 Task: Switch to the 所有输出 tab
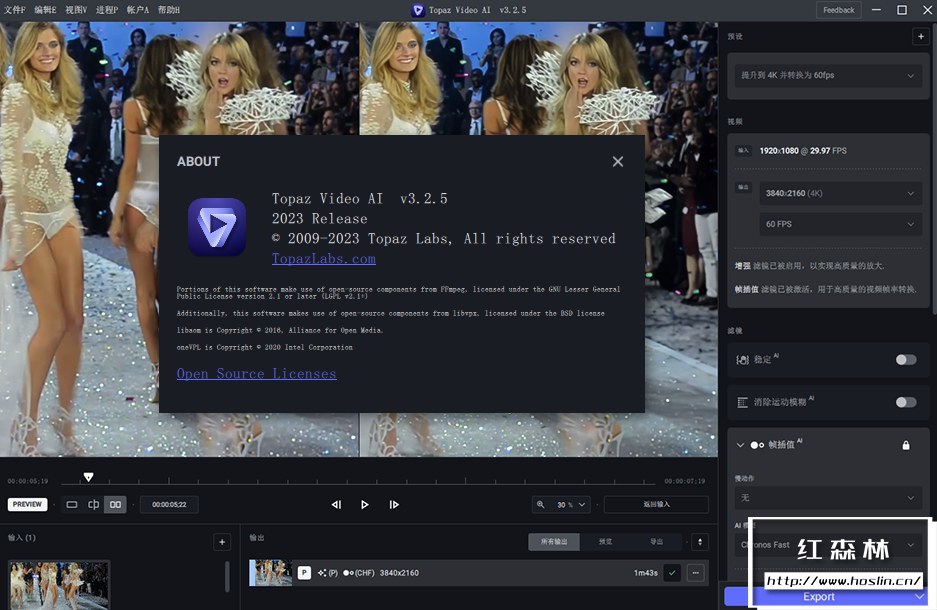click(554, 542)
